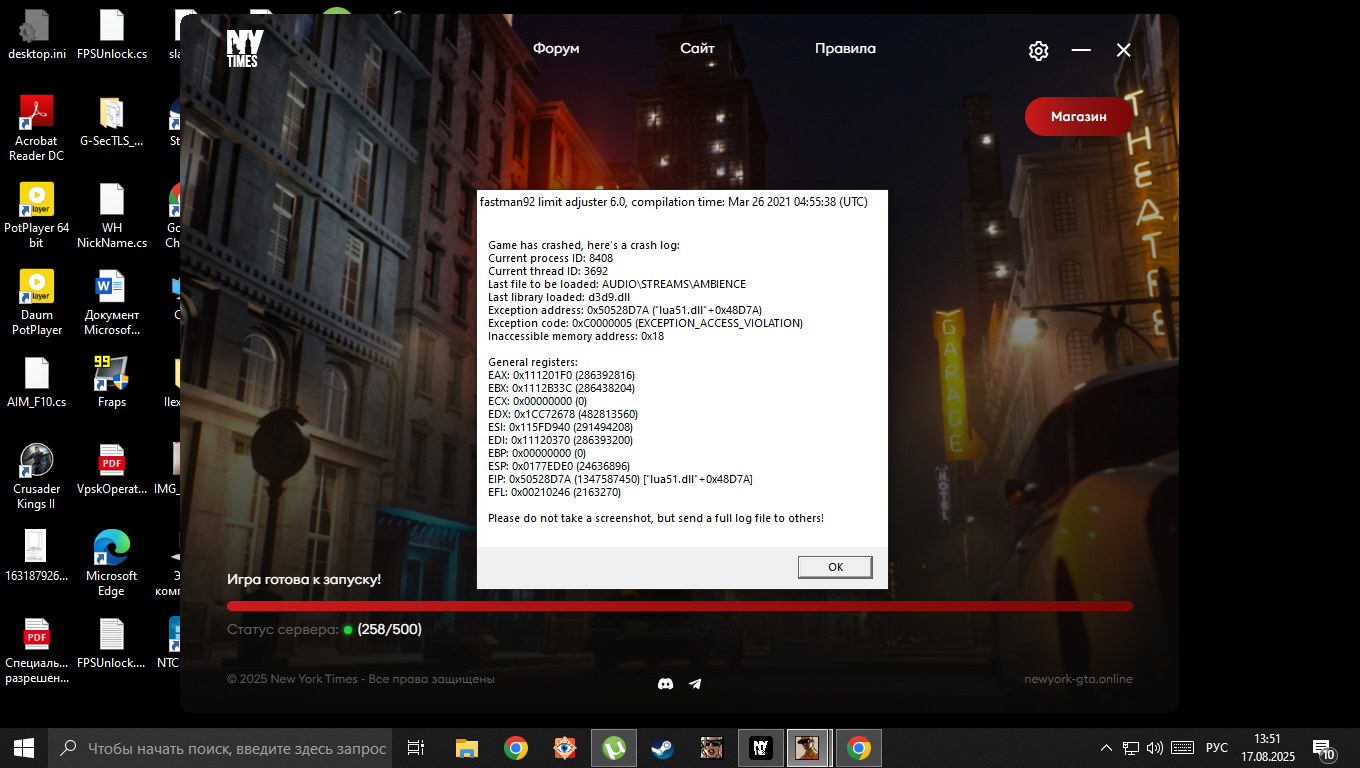Image resolution: width=1360 pixels, height=768 pixels.
Task: Click the NY Times launcher logo
Action: coord(242,49)
